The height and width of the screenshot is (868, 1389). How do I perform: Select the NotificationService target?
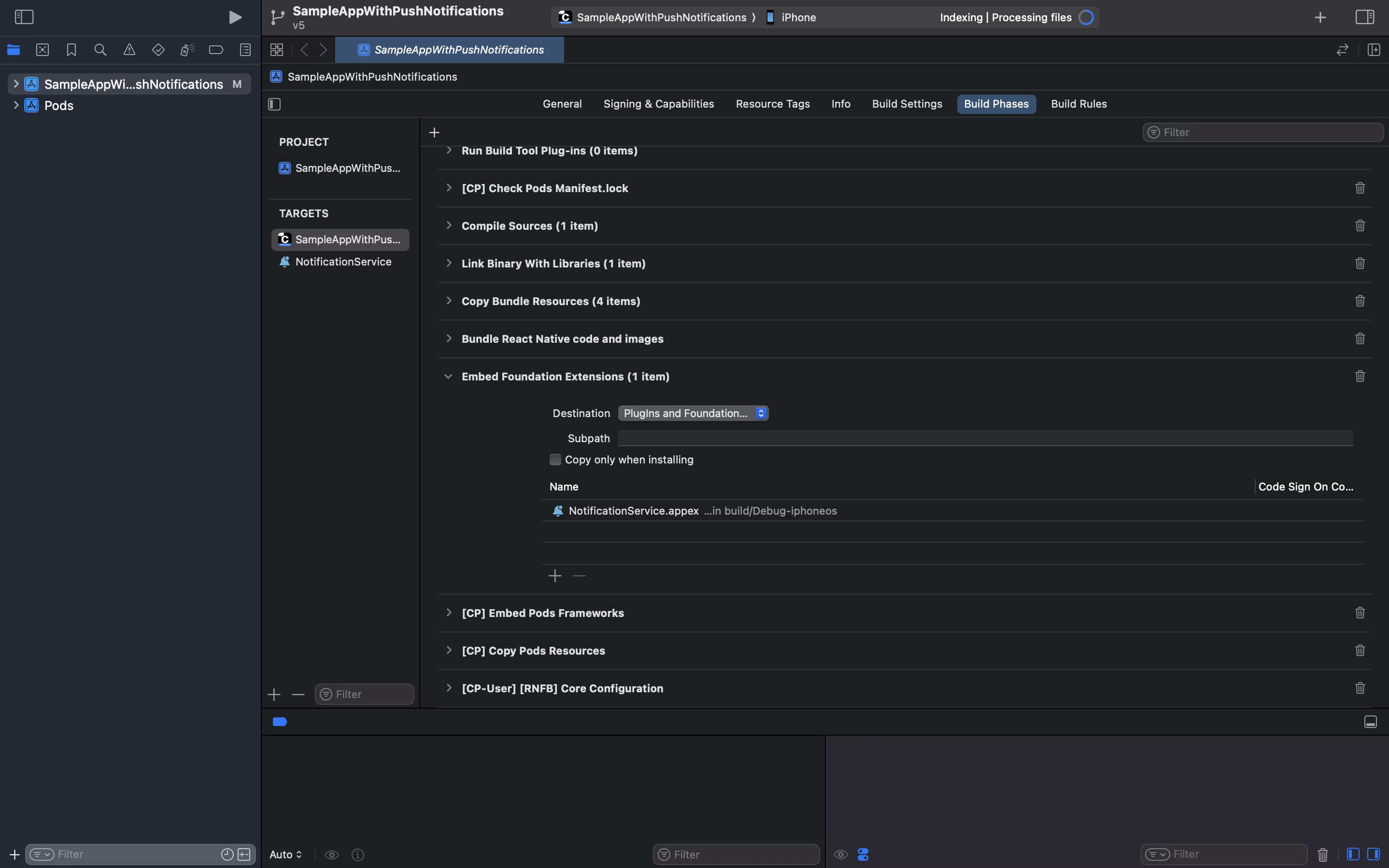tap(343, 262)
